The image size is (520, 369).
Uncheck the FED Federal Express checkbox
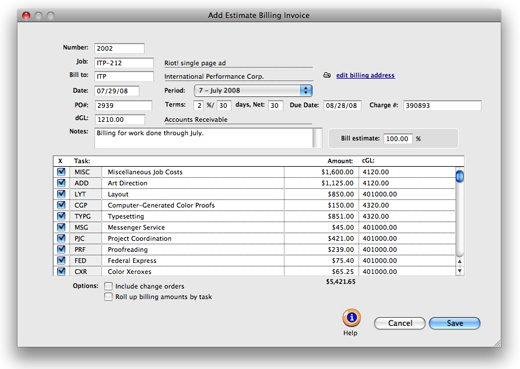61,260
